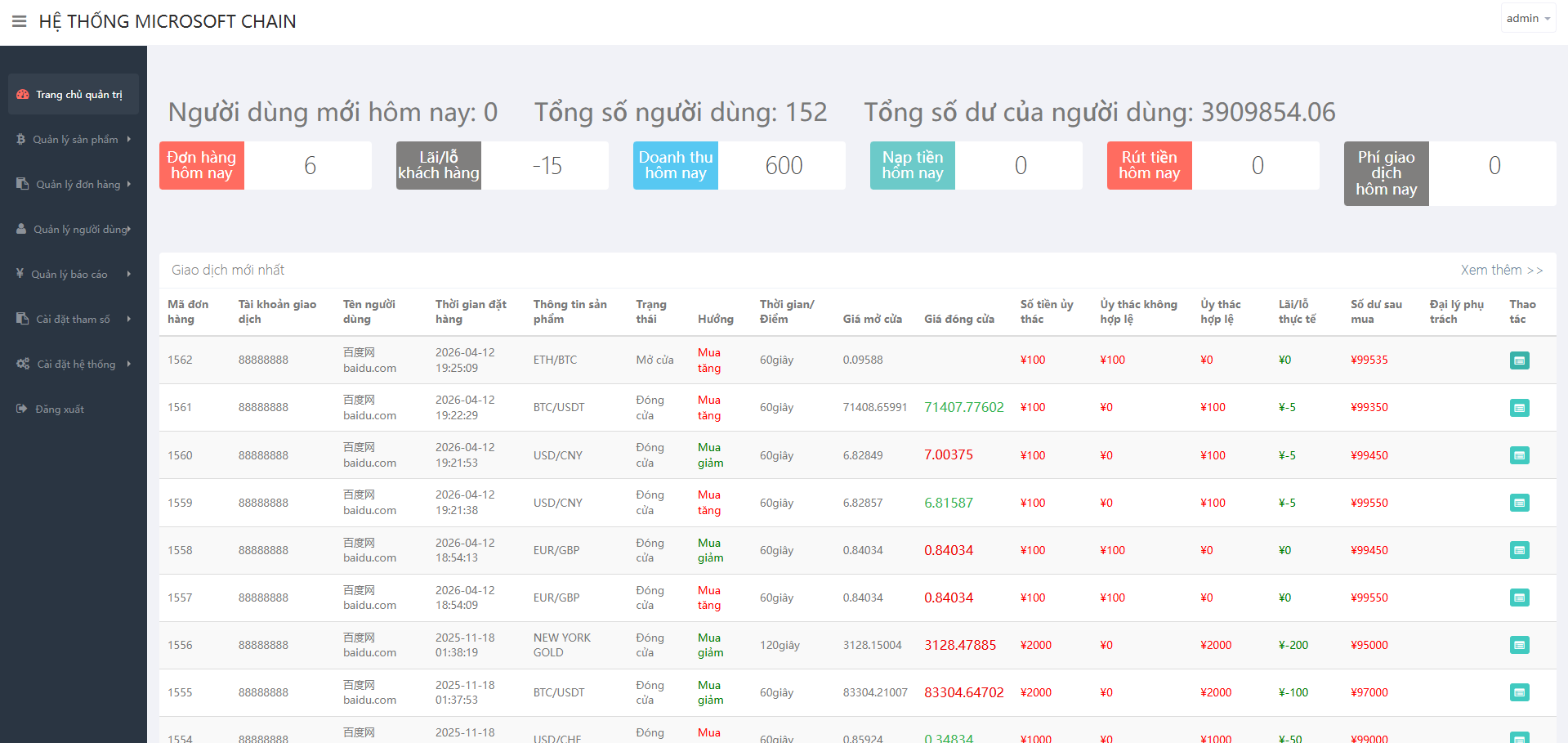Click closing price 7.00375
This screenshot has width=1568, height=743.
point(949,454)
